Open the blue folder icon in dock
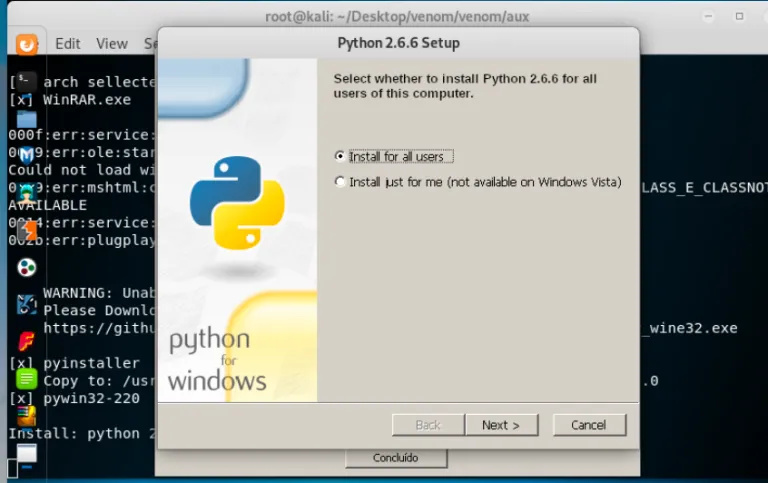This screenshot has height=483, width=768. (x=27, y=119)
